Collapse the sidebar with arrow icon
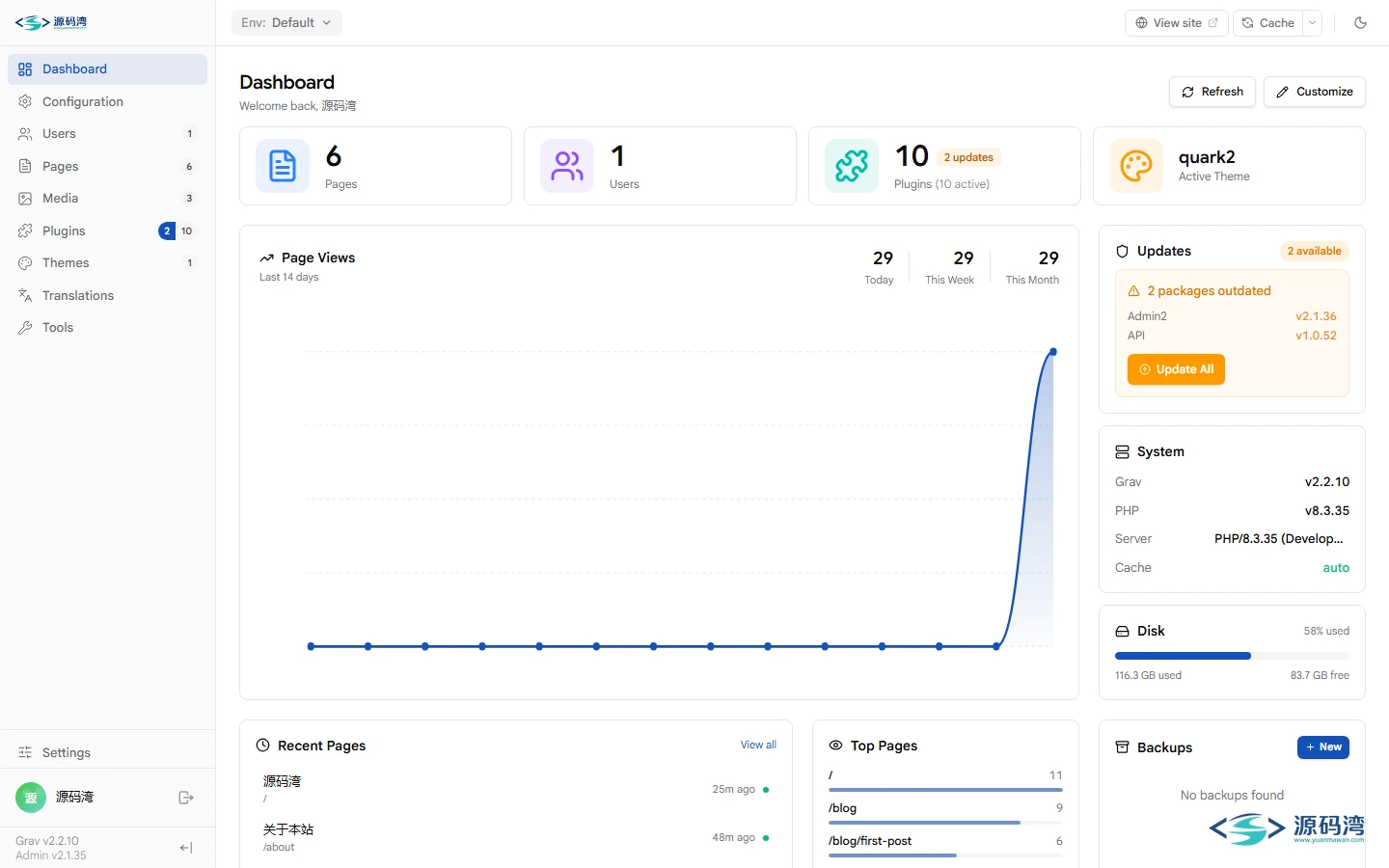 click(186, 848)
